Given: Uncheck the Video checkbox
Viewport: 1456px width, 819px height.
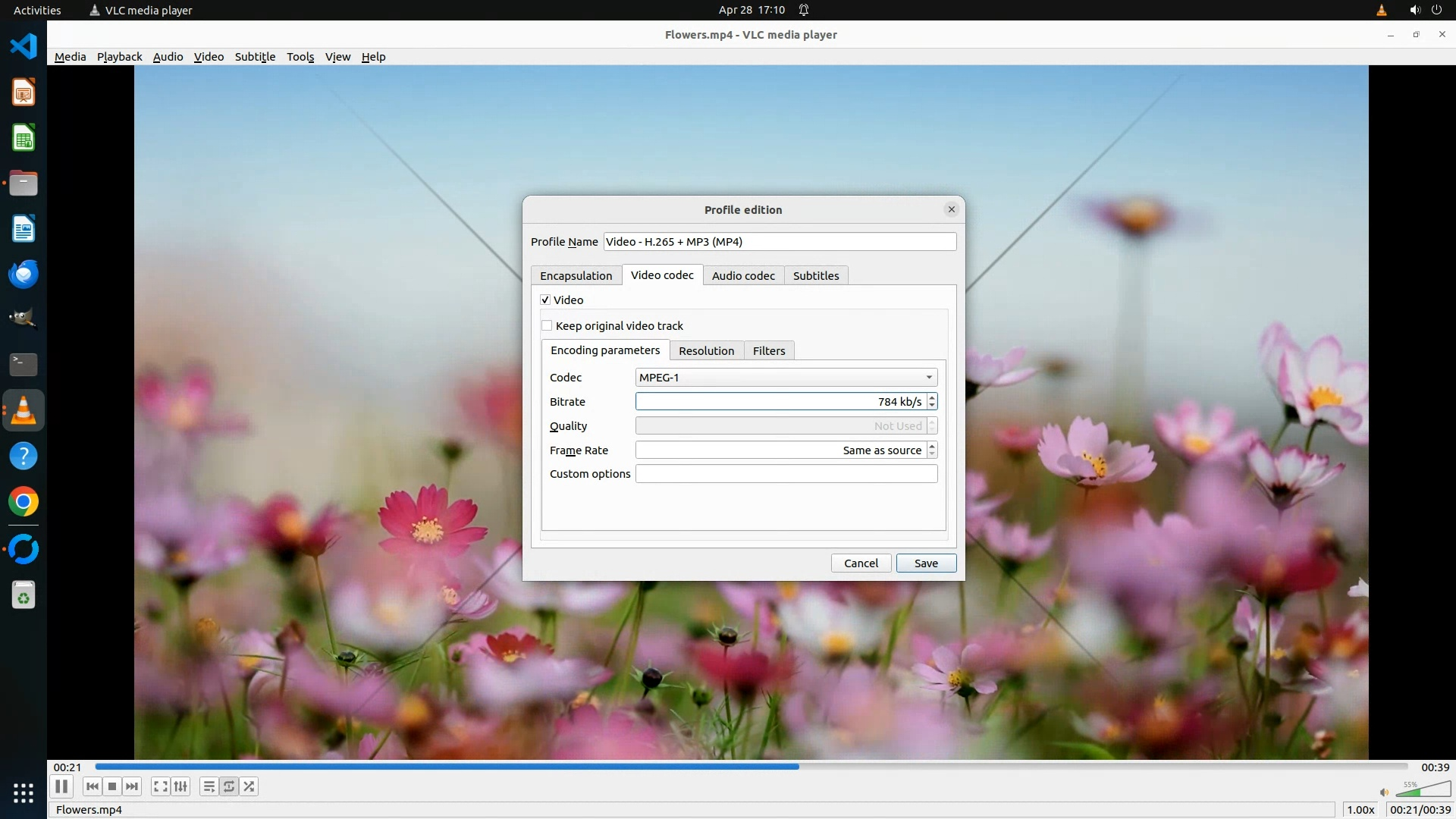Looking at the screenshot, I should (x=545, y=300).
